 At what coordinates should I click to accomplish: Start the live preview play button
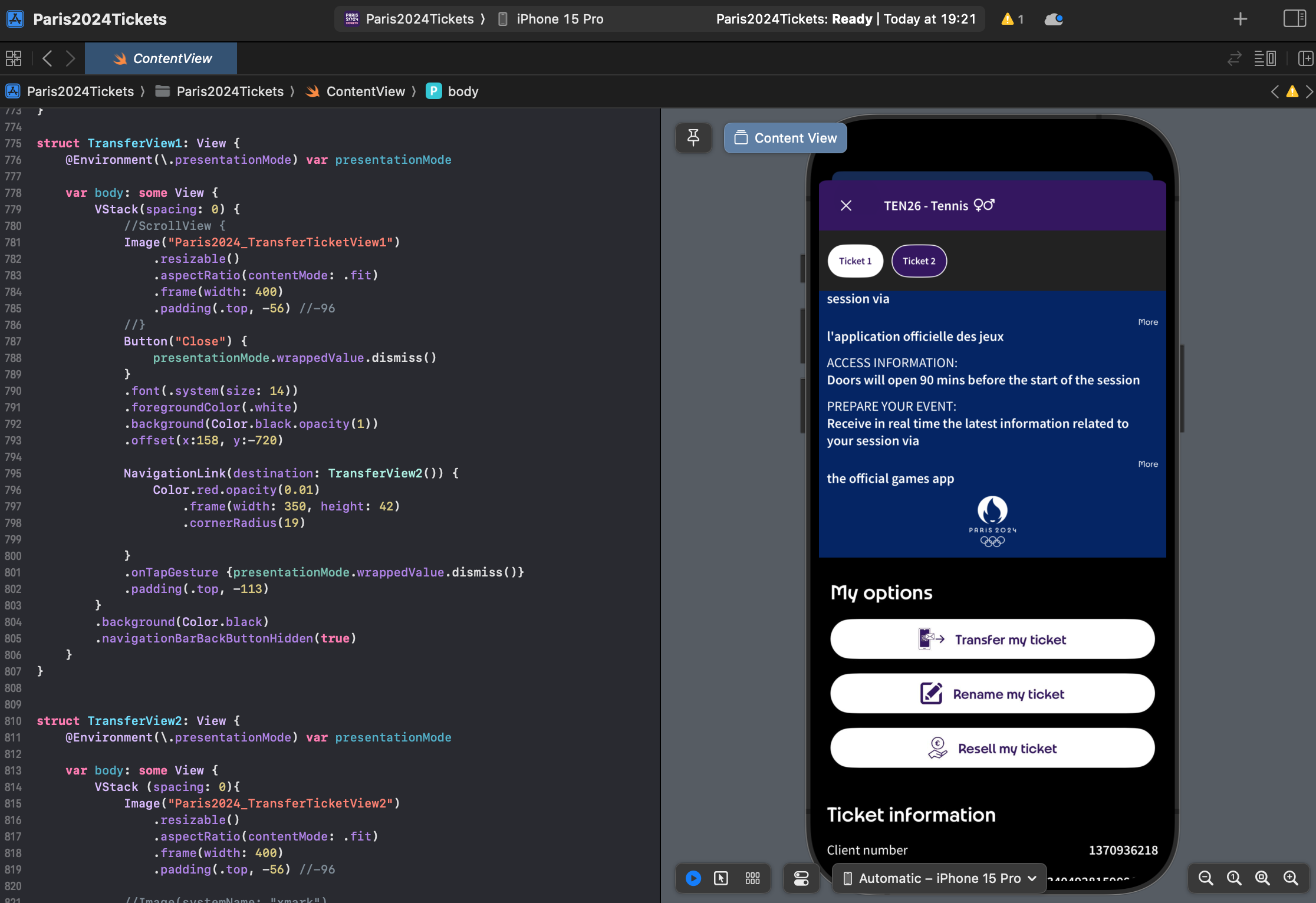point(693,878)
